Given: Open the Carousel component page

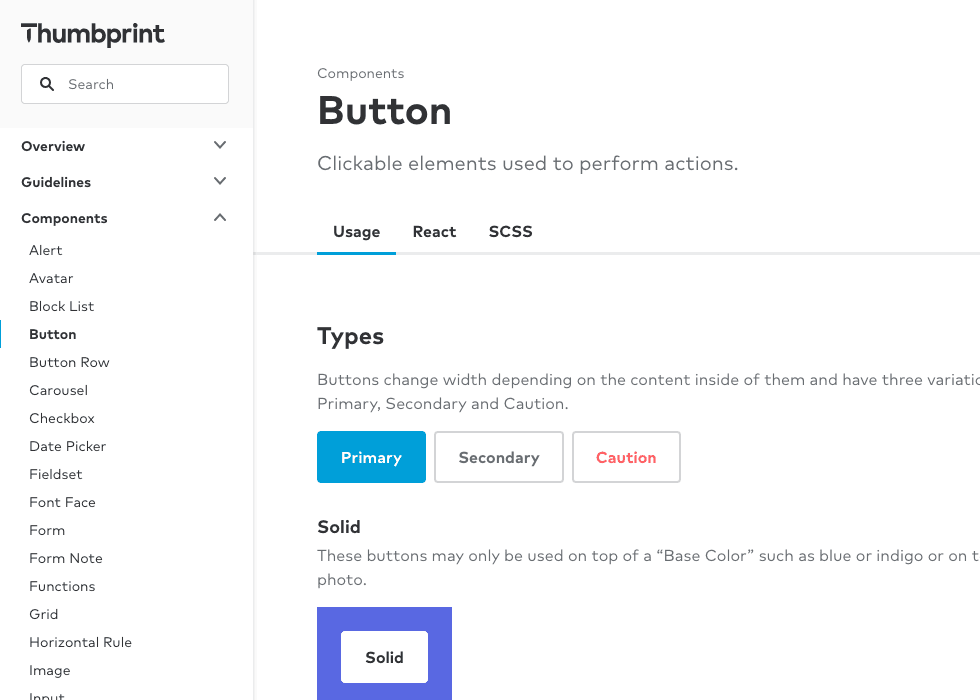Looking at the screenshot, I should coord(58,390).
